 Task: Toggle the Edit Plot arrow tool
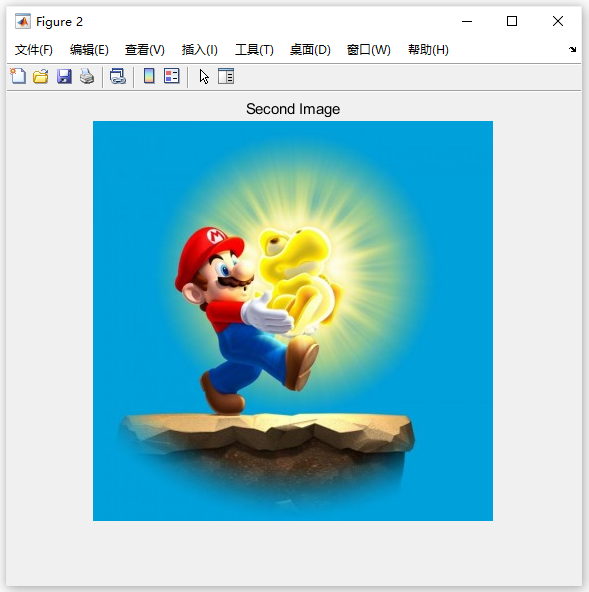(204, 77)
